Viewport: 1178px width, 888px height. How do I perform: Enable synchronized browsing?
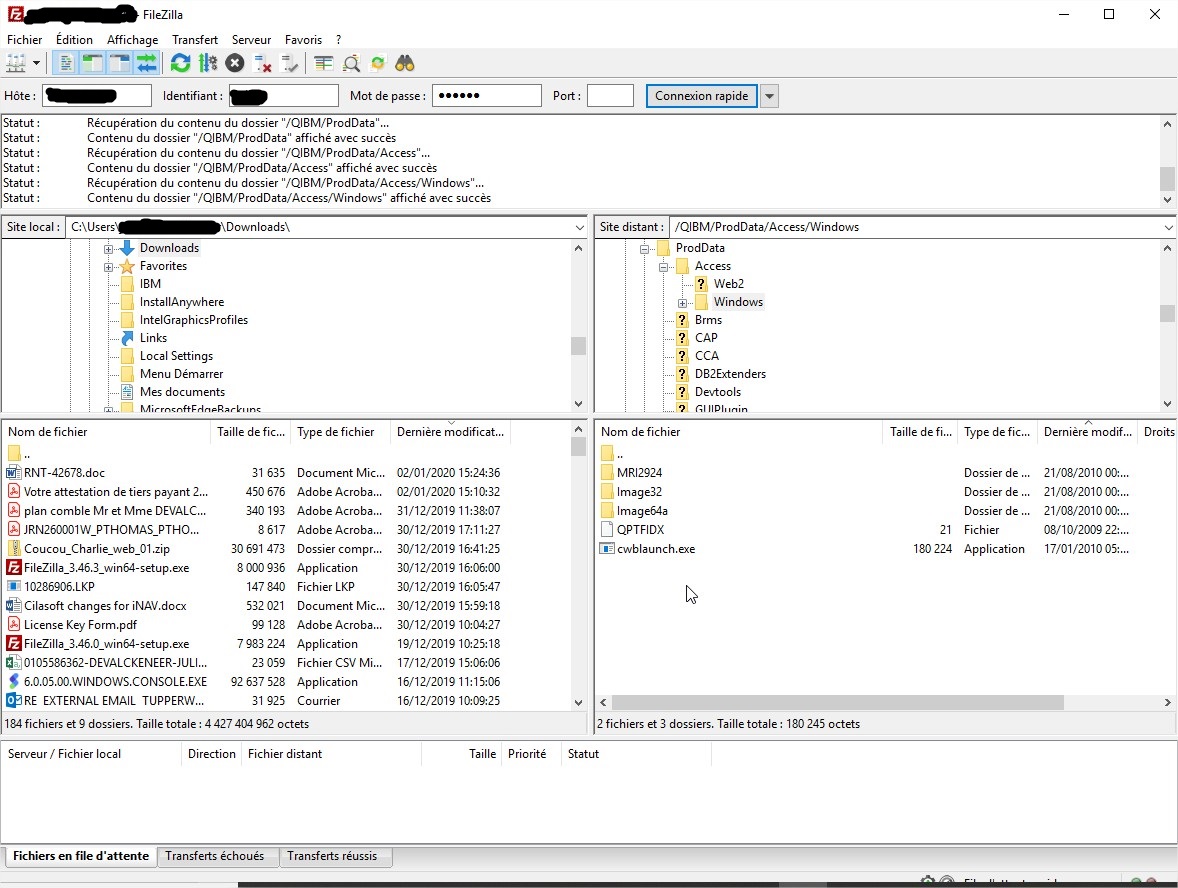(378, 62)
